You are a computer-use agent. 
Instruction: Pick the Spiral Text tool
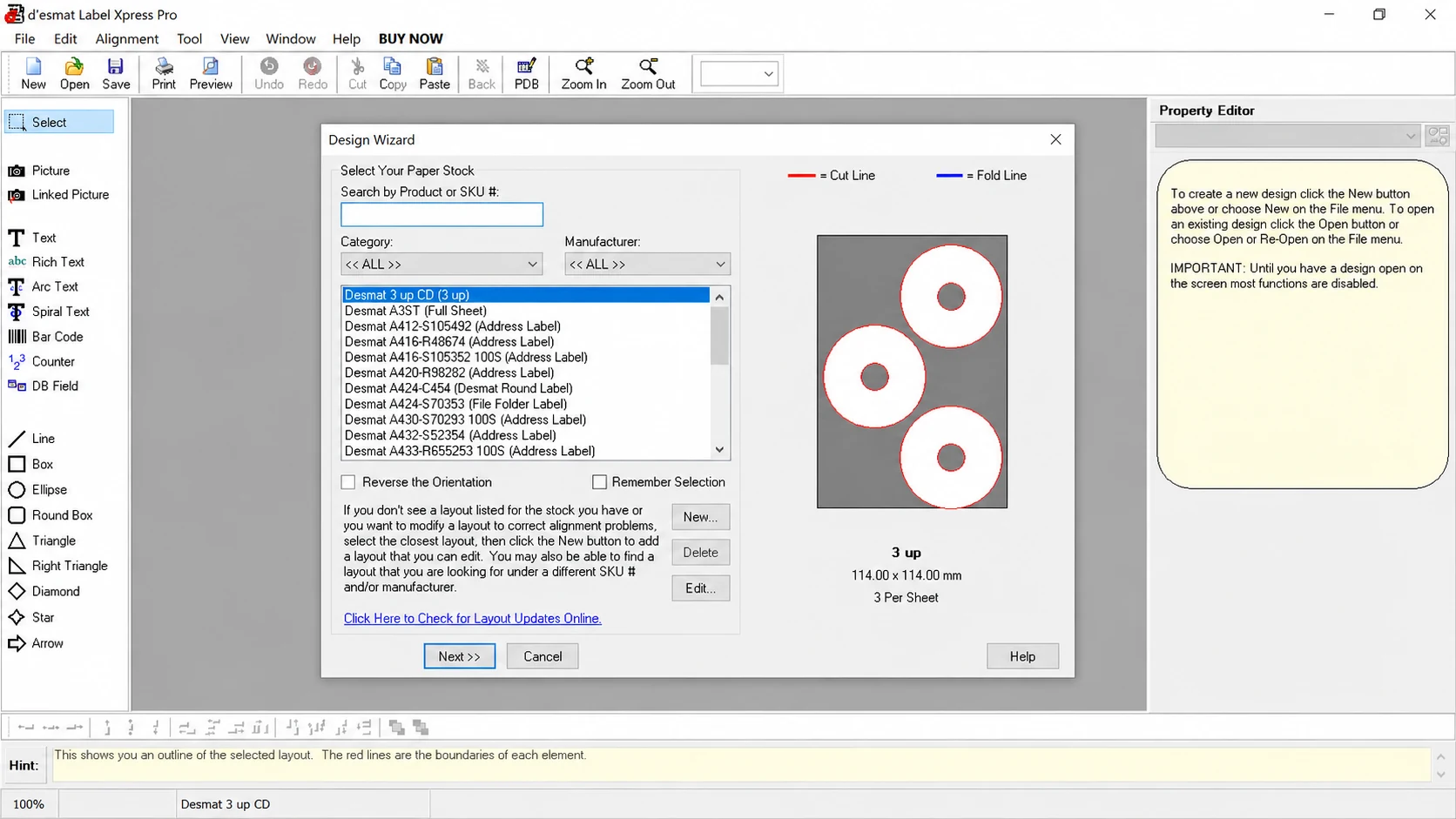[49, 312]
